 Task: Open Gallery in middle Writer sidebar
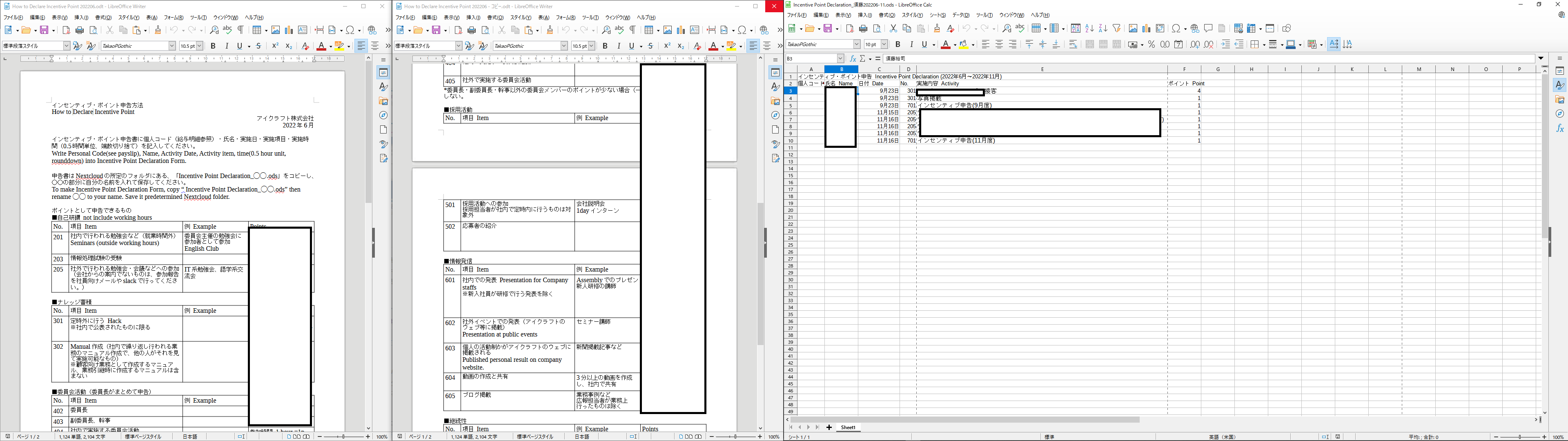[775, 101]
